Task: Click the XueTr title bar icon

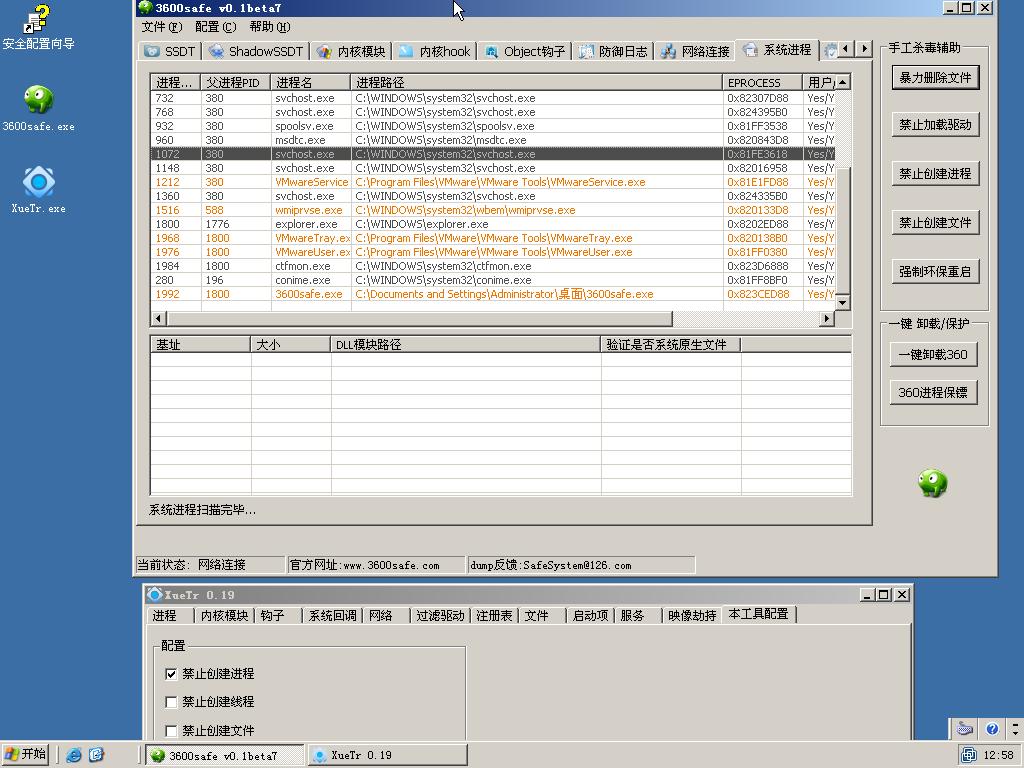Action: tap(154, 594)
